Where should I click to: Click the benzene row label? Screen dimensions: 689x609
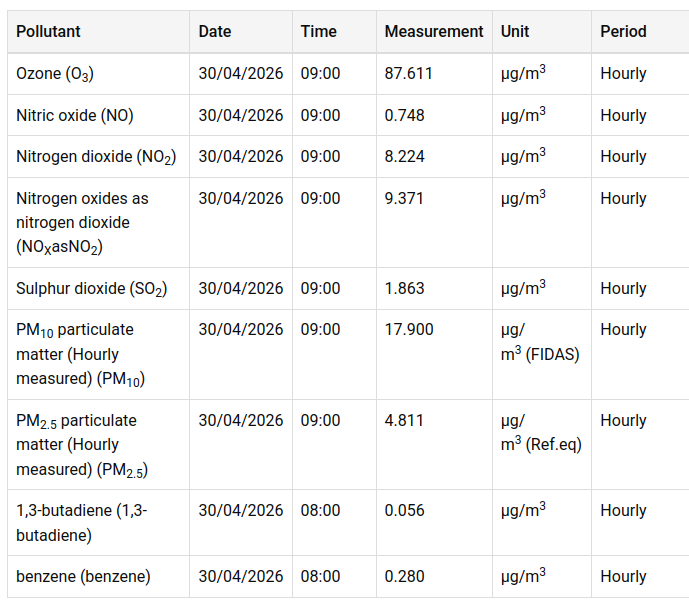coord(83,577)
